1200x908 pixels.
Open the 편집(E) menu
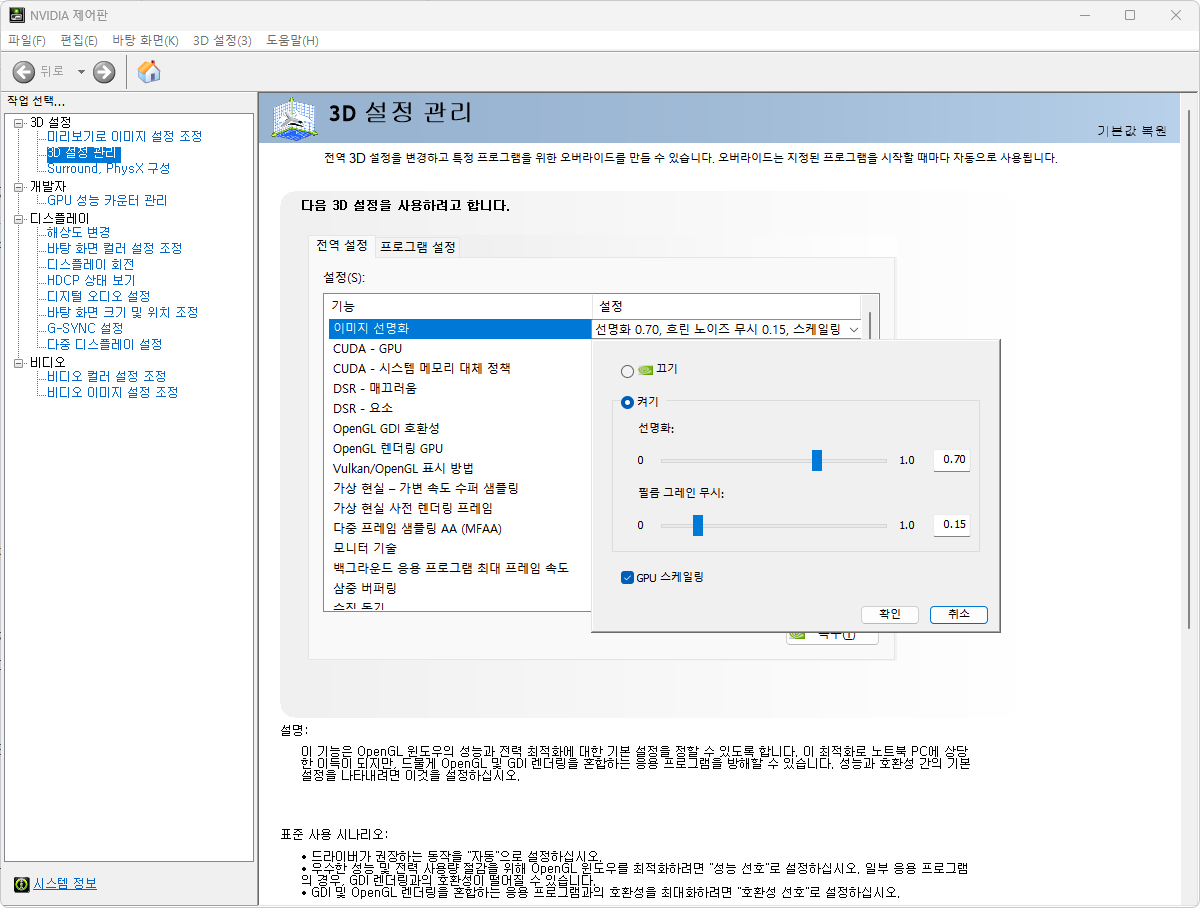pos(79,40)
